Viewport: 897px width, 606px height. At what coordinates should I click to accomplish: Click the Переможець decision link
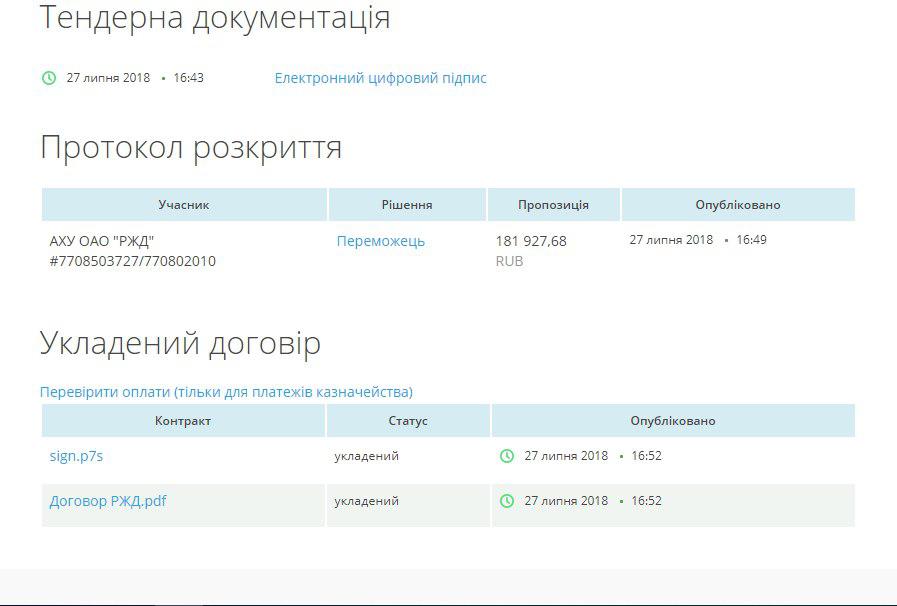click(x=380, y=241)
